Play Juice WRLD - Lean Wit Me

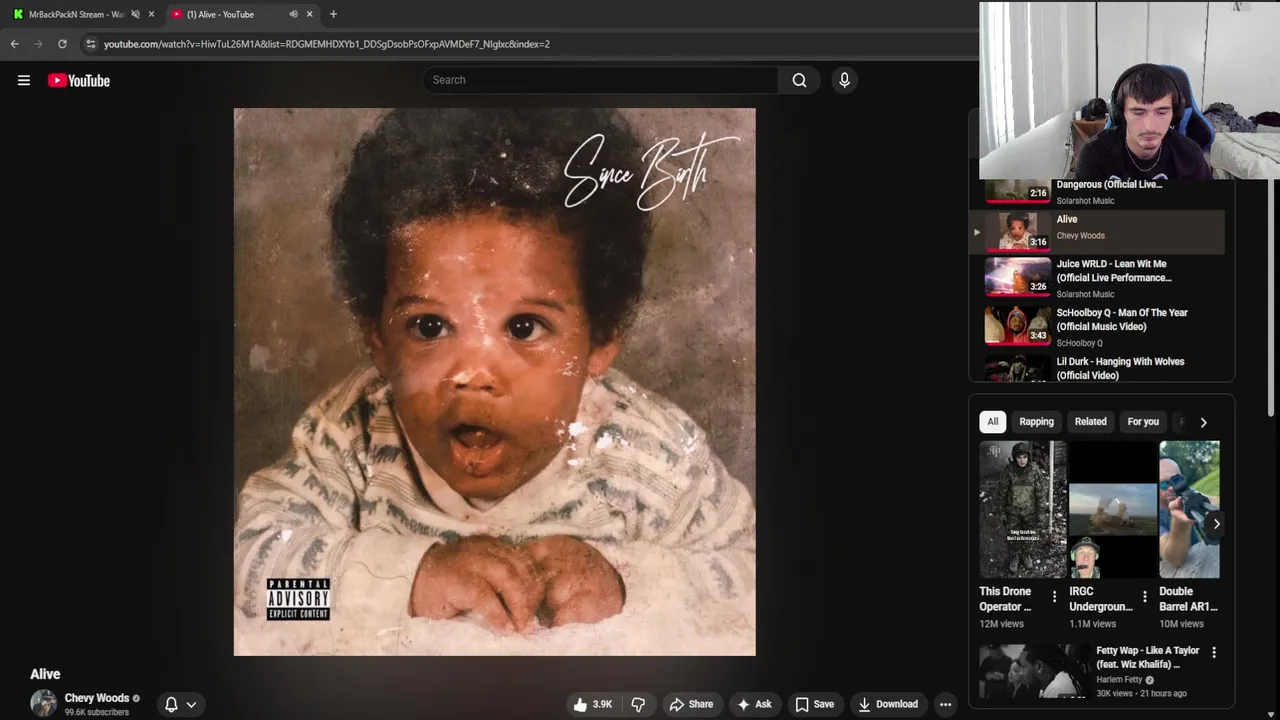pyautogui.click(x=1114, y=271)
